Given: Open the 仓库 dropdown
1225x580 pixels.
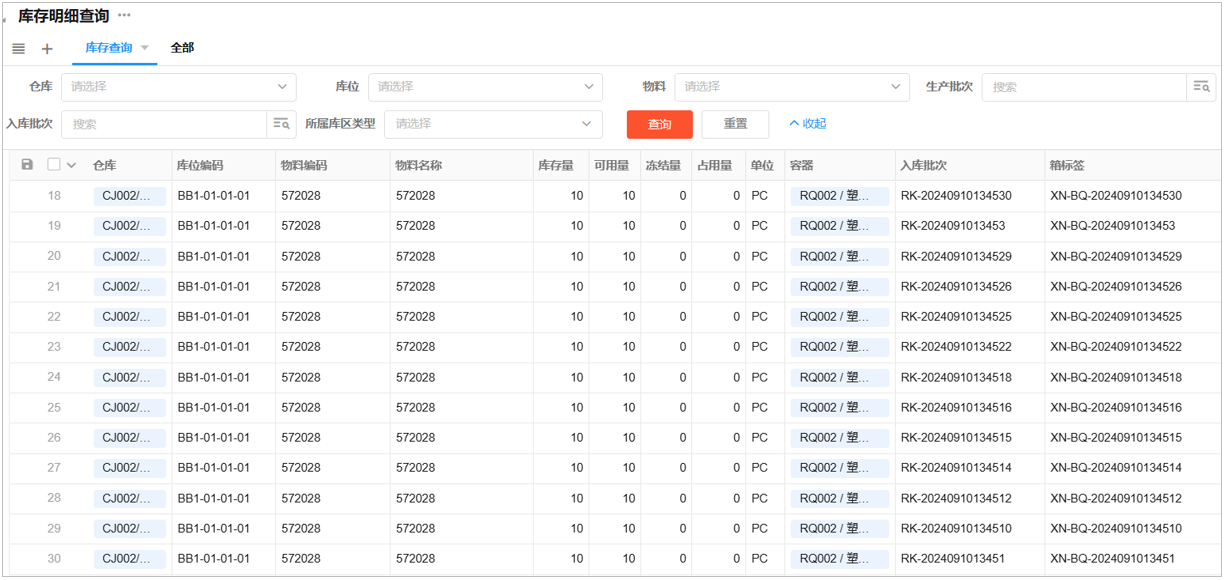Looking at the screenshot, I should [x=179, y=87].
